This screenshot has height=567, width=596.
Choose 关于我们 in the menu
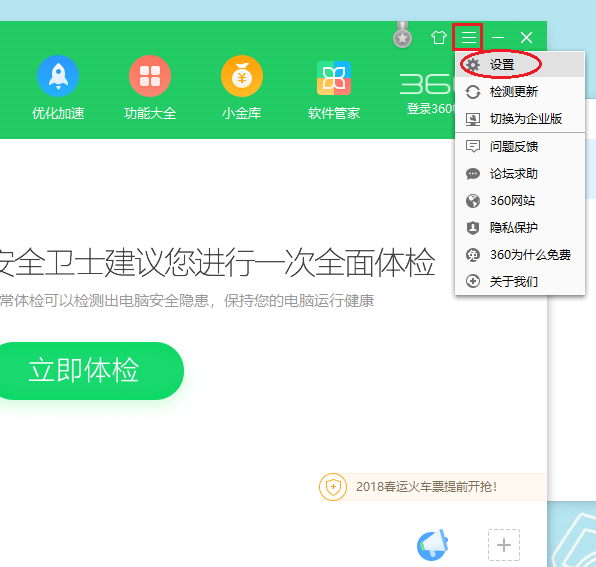click(520, 282)
